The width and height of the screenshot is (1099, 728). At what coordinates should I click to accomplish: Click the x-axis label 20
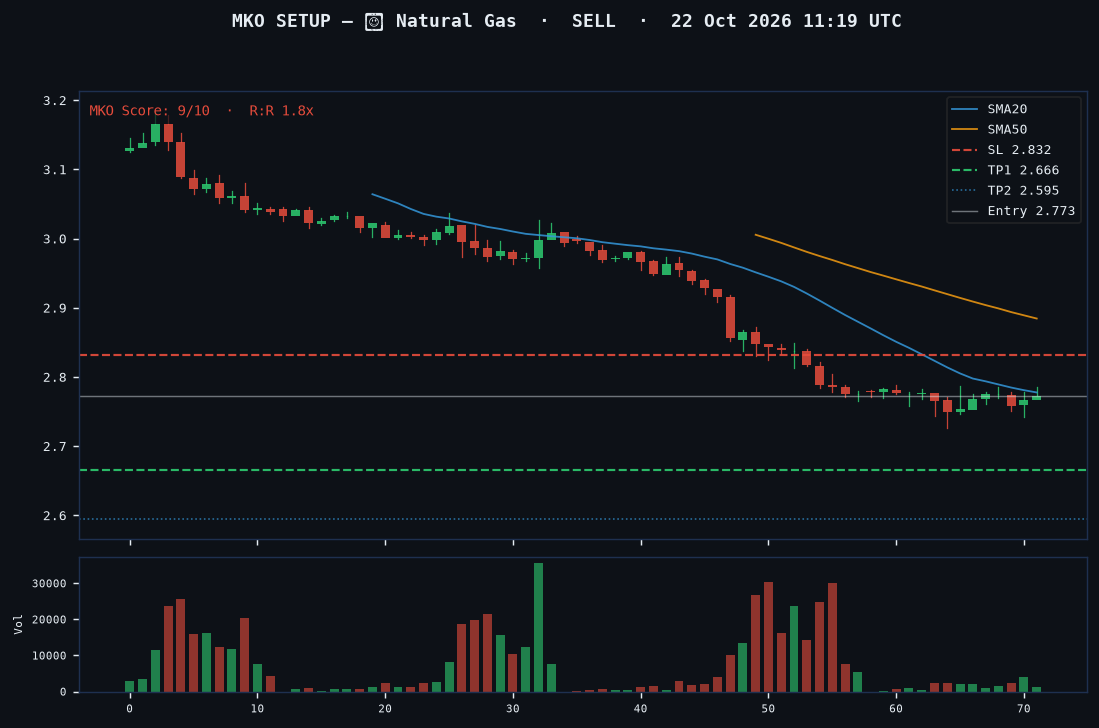point(385,709)
